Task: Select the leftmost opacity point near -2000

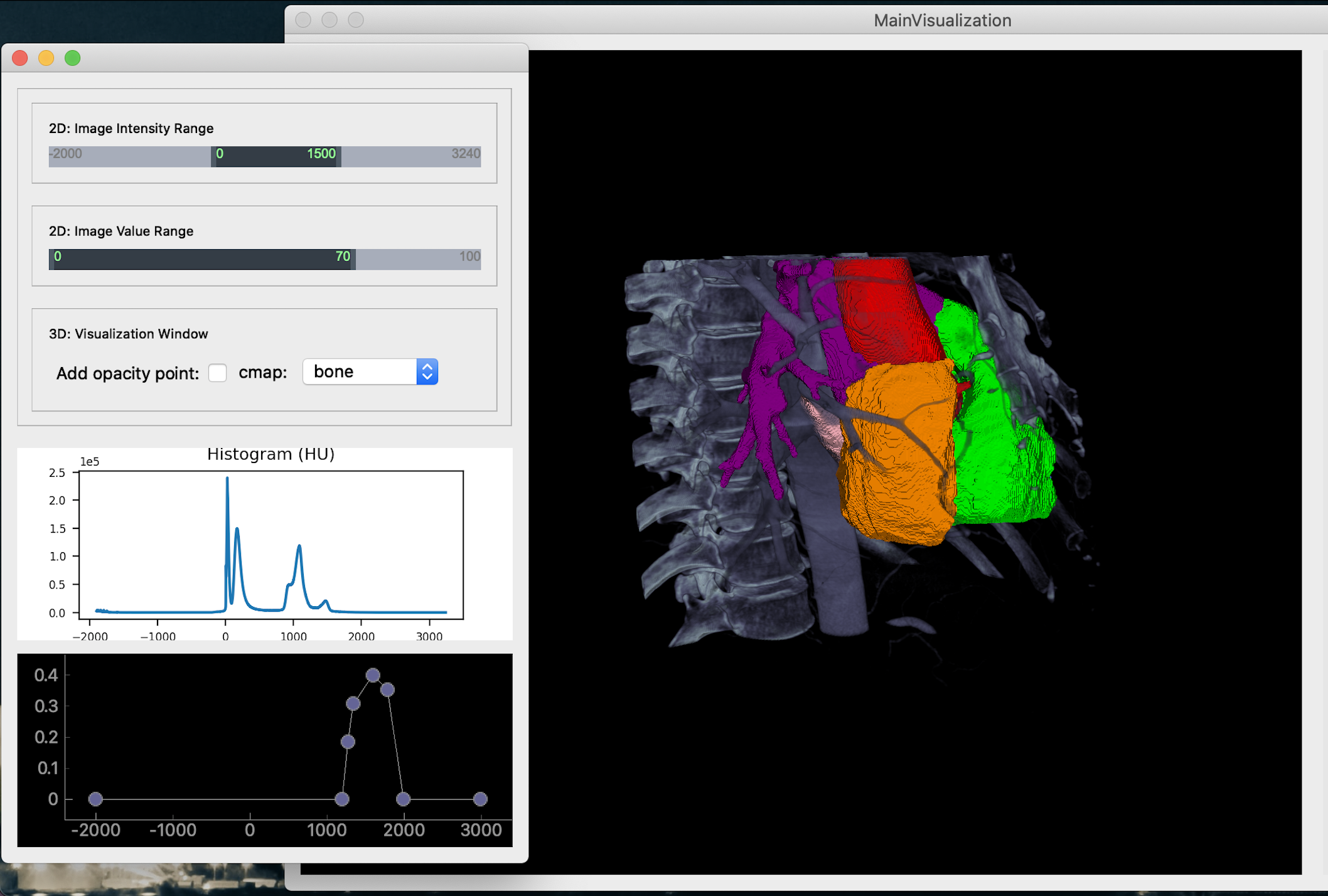Action: coord(95,799)
